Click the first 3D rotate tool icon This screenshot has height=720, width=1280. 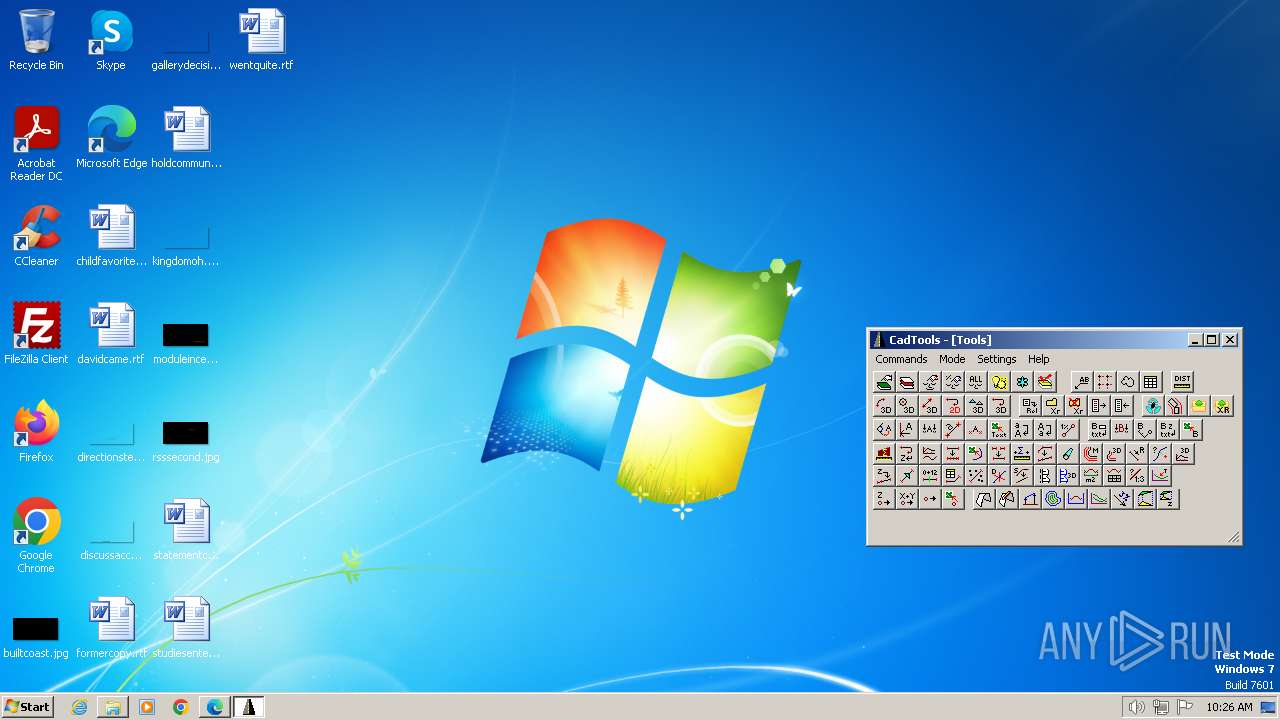coord(884,406)
